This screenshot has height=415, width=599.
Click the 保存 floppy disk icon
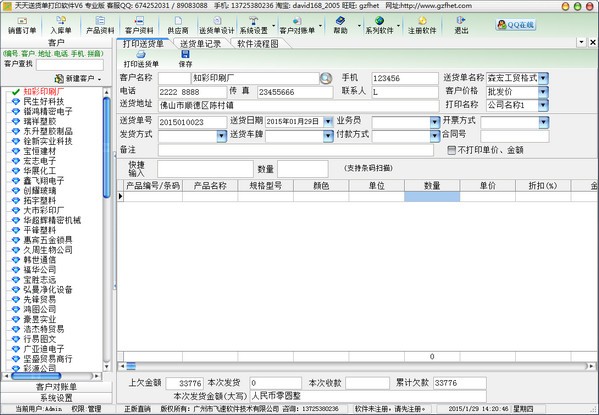click(185, 54)
